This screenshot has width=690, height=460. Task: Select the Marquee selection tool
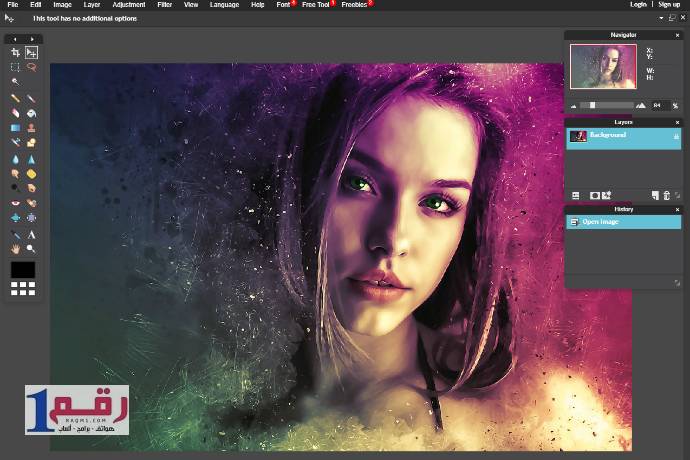click(15, 68)
